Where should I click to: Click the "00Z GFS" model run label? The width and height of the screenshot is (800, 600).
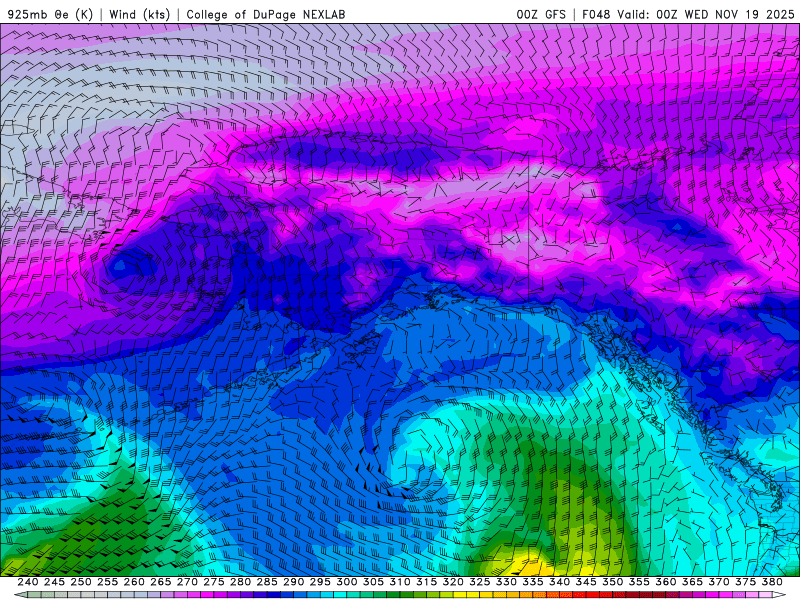coord(541,14)
